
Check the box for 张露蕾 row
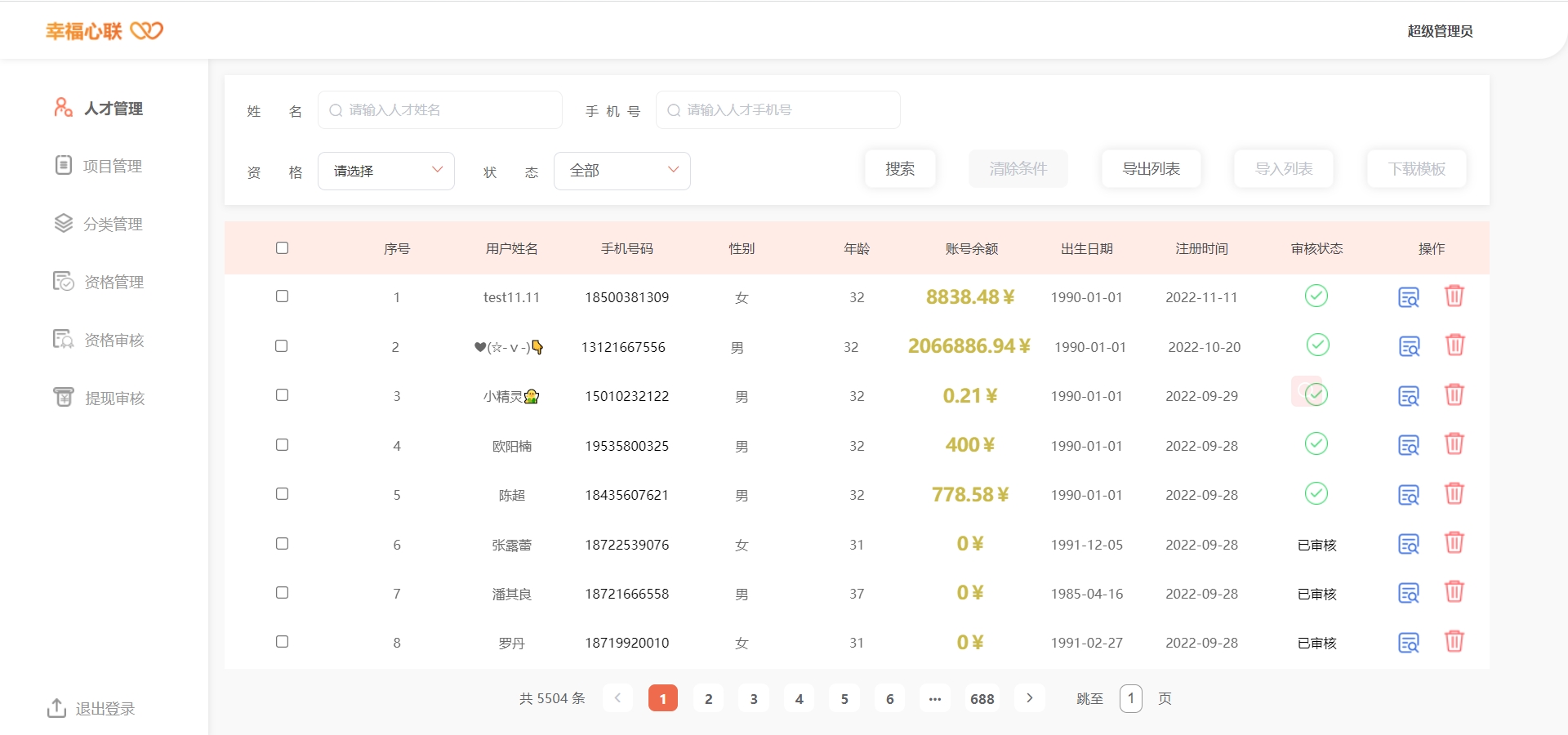(x=282, y=544)
